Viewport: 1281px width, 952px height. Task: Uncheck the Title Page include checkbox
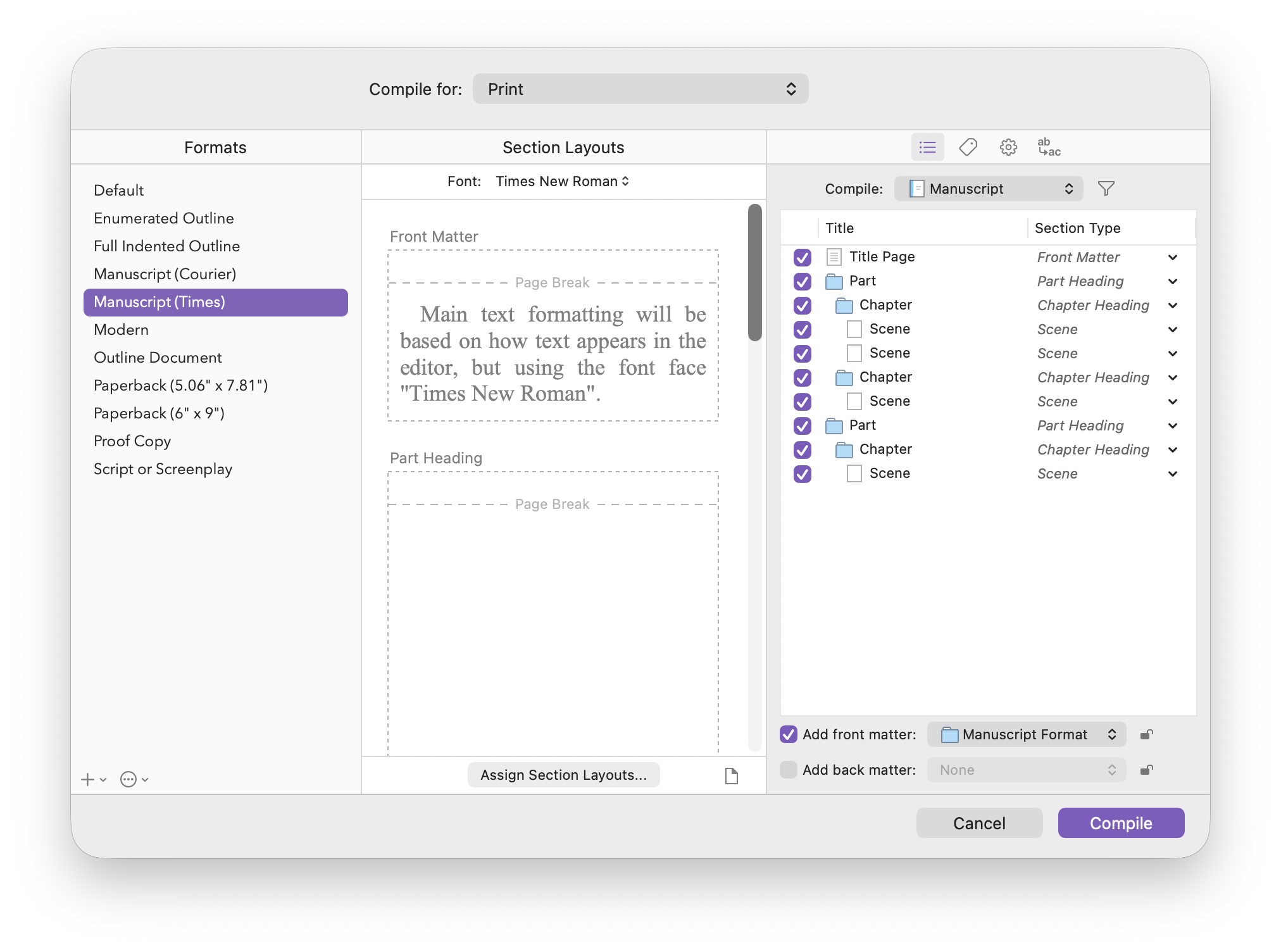pyautogui.click(x=802, y=258)
